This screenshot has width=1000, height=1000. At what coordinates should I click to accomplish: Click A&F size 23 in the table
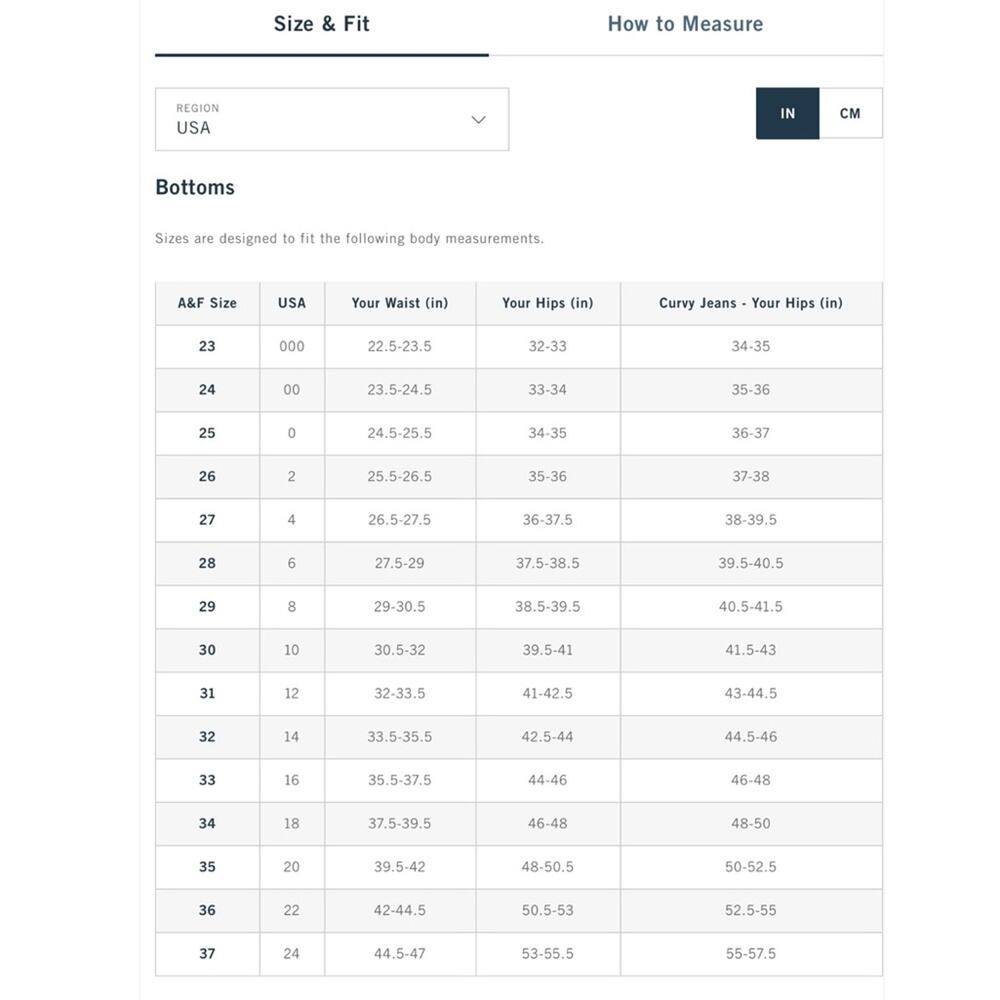(x=207, y=346)
